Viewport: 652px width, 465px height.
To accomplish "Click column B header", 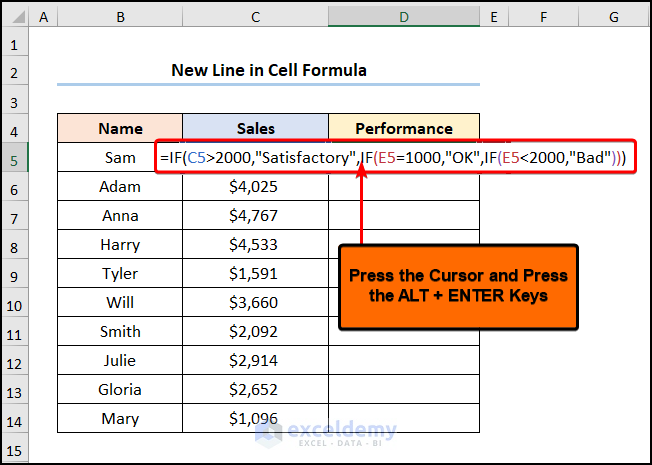I will pos(120,17).
